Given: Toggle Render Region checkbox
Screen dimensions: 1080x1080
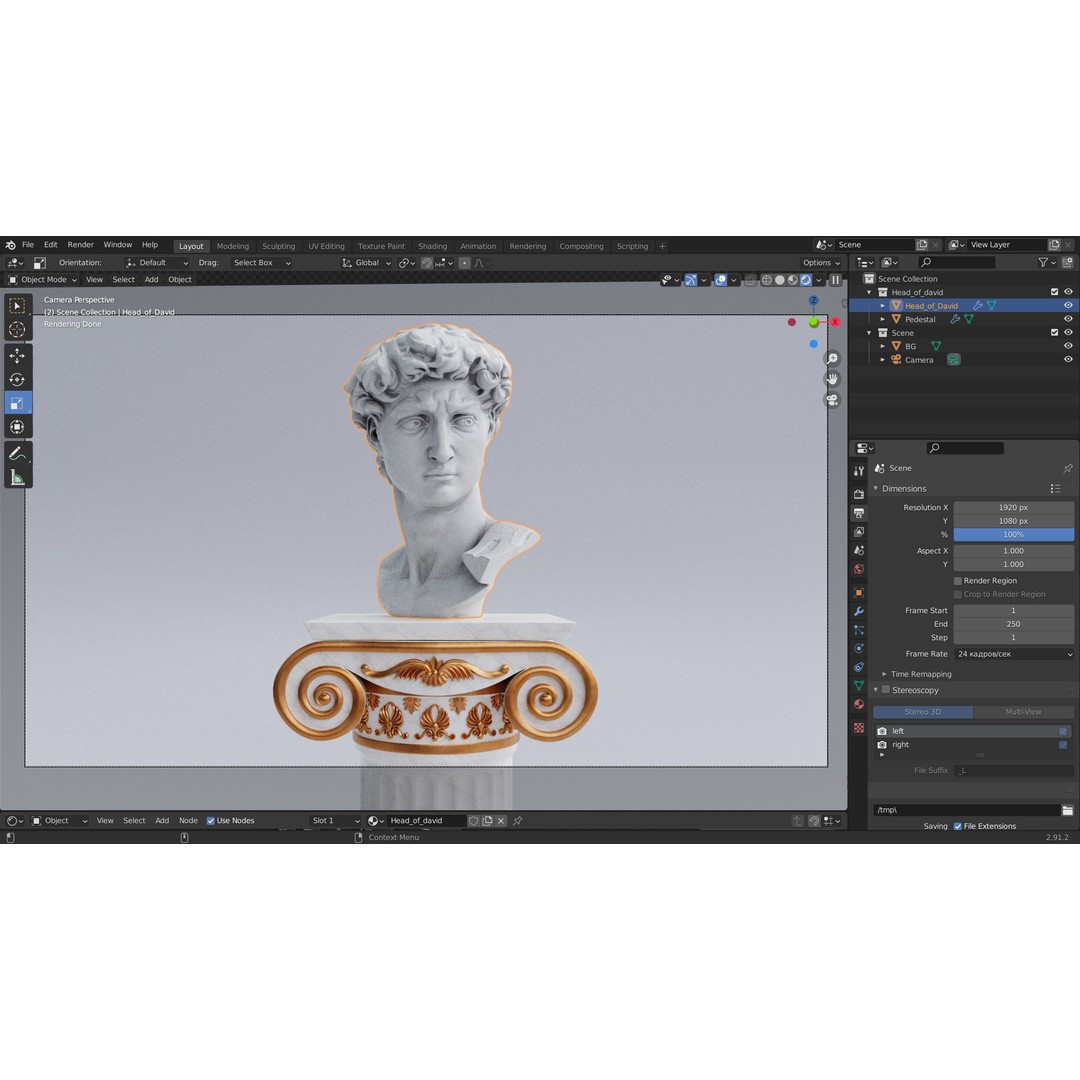Looking at the screenshot, I should point(958,581).
